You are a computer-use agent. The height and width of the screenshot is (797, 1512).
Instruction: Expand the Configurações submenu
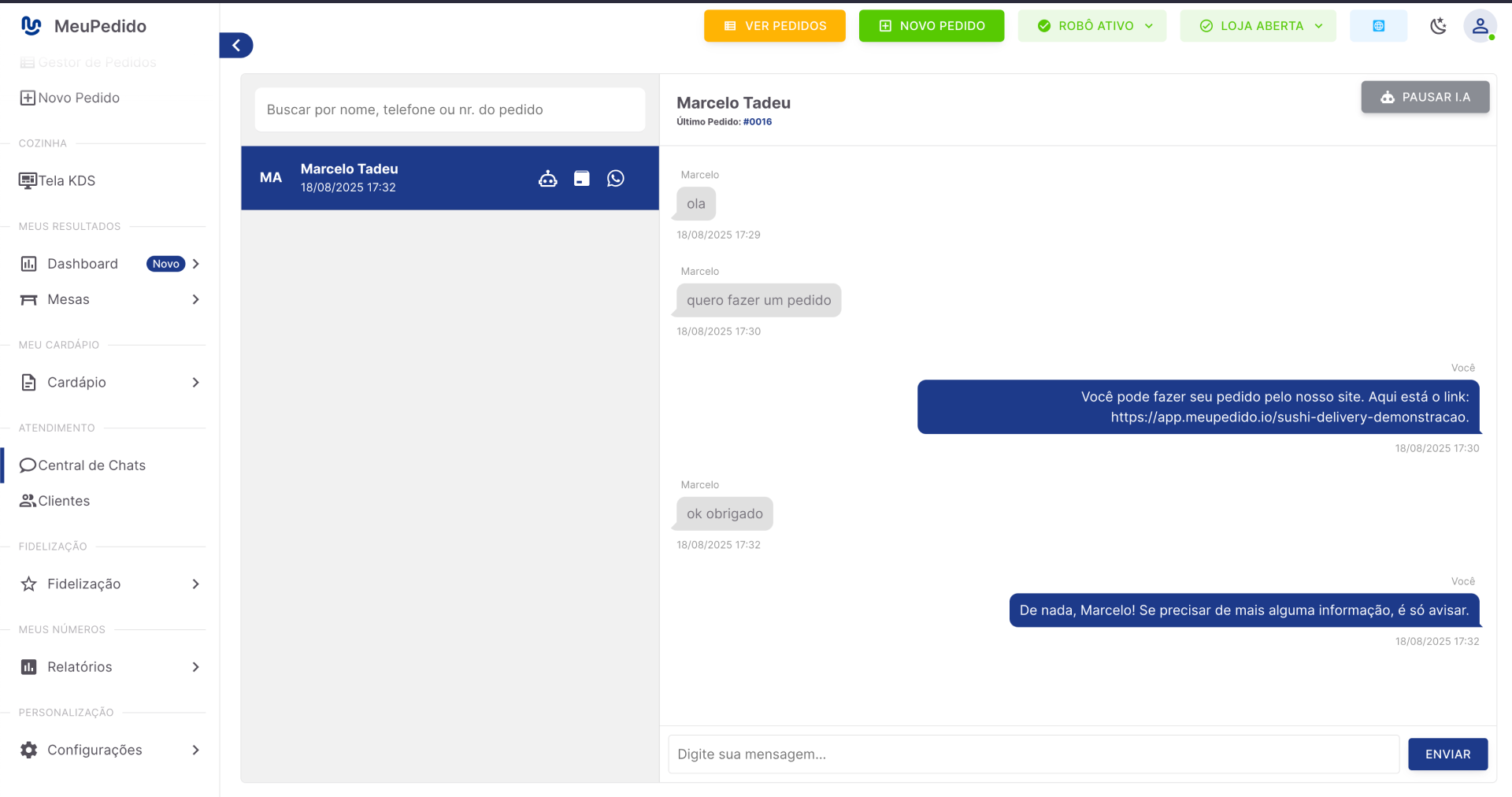(x=195, y=750)
